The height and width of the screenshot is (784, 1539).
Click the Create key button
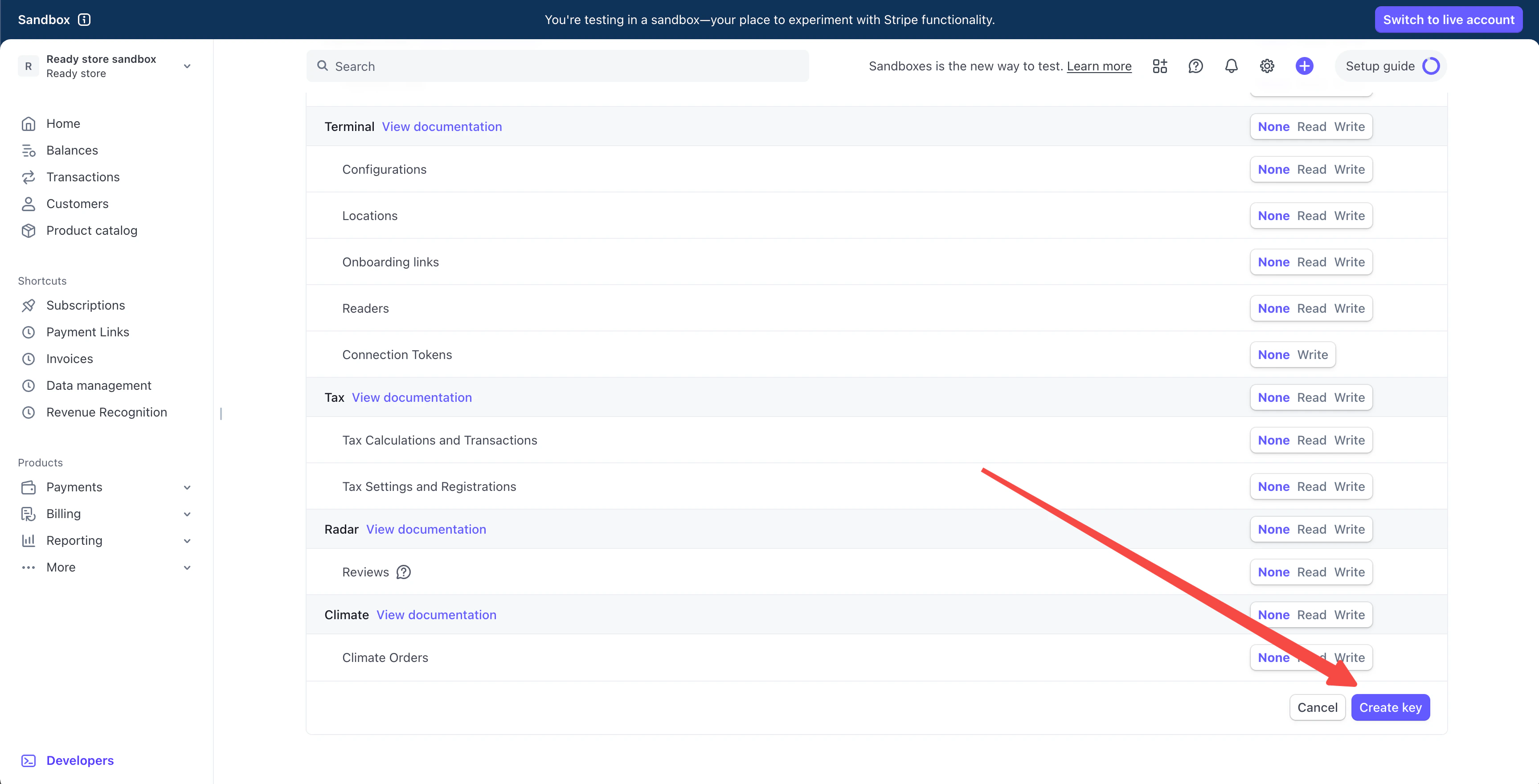coord(1390,707)
